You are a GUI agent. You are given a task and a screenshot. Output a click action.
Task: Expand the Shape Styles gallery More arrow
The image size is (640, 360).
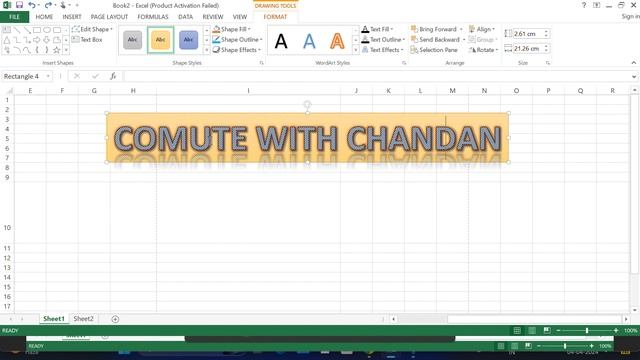206,50
